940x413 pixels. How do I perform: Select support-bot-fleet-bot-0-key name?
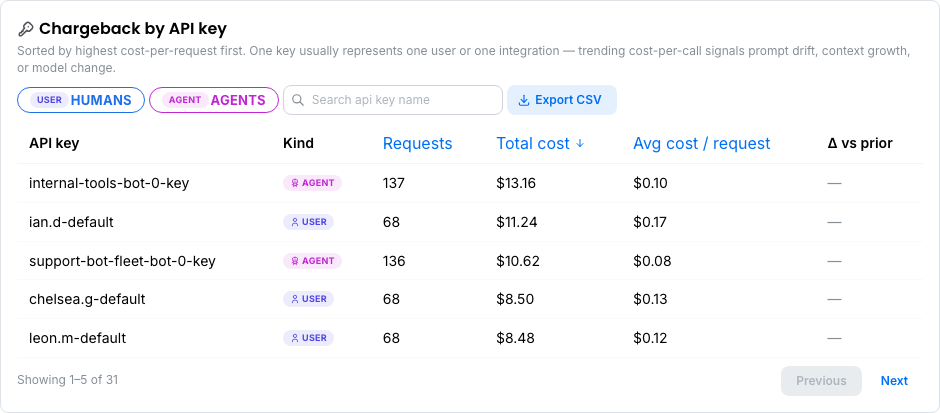(x=122, y=261)
